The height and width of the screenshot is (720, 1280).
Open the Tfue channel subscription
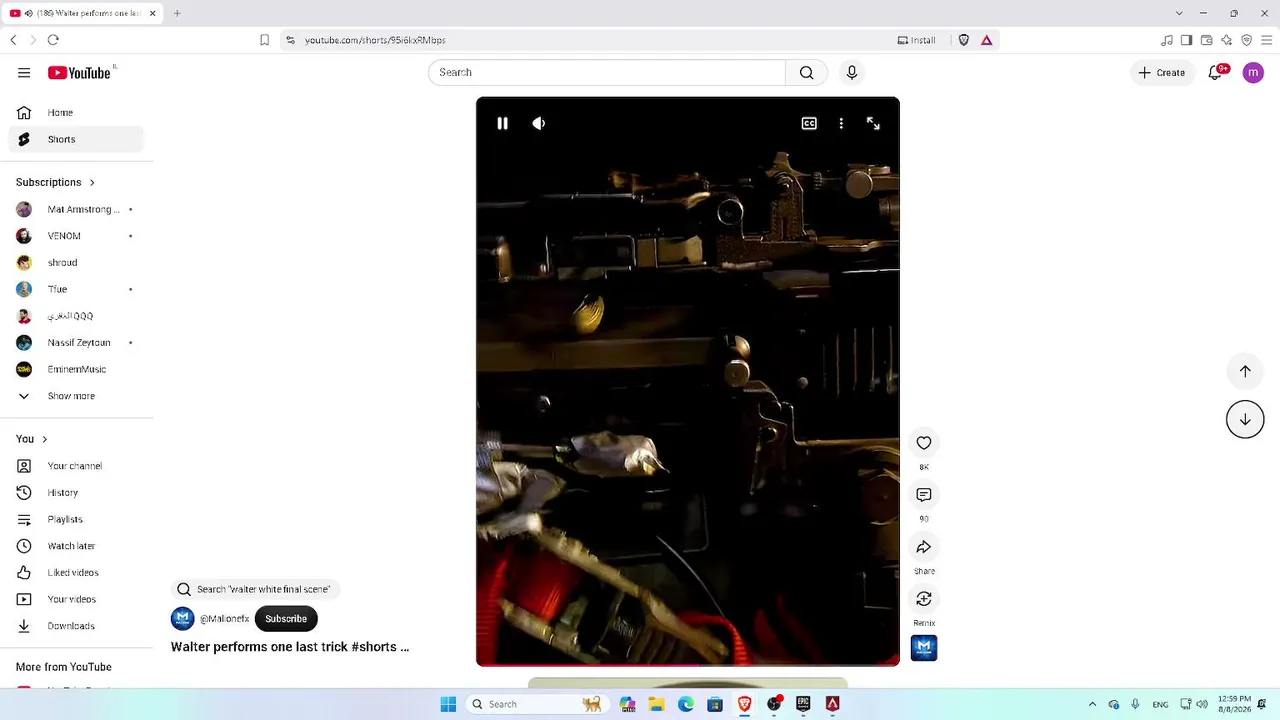point(76,289)
